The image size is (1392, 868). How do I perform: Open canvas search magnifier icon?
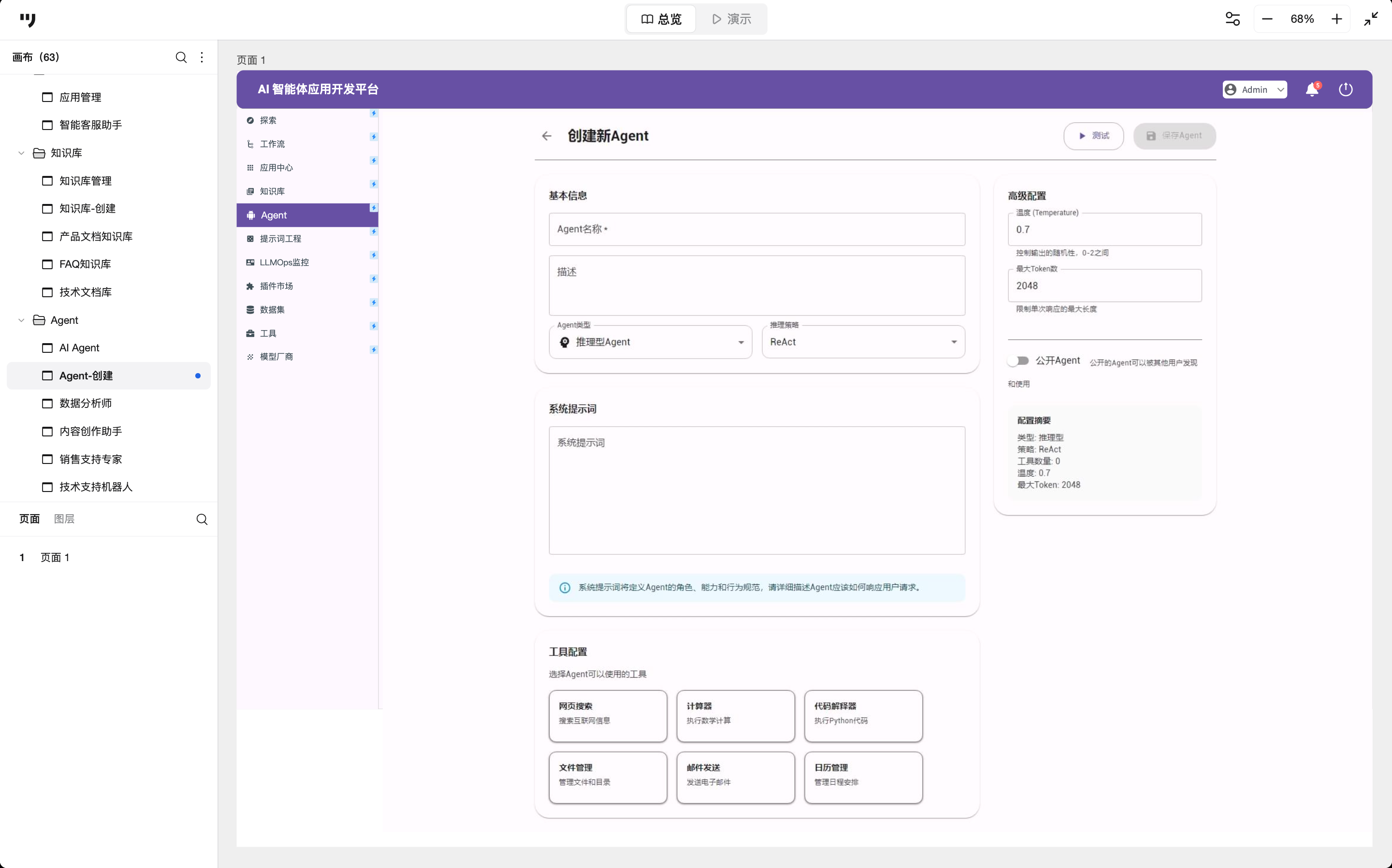(181, 58)
